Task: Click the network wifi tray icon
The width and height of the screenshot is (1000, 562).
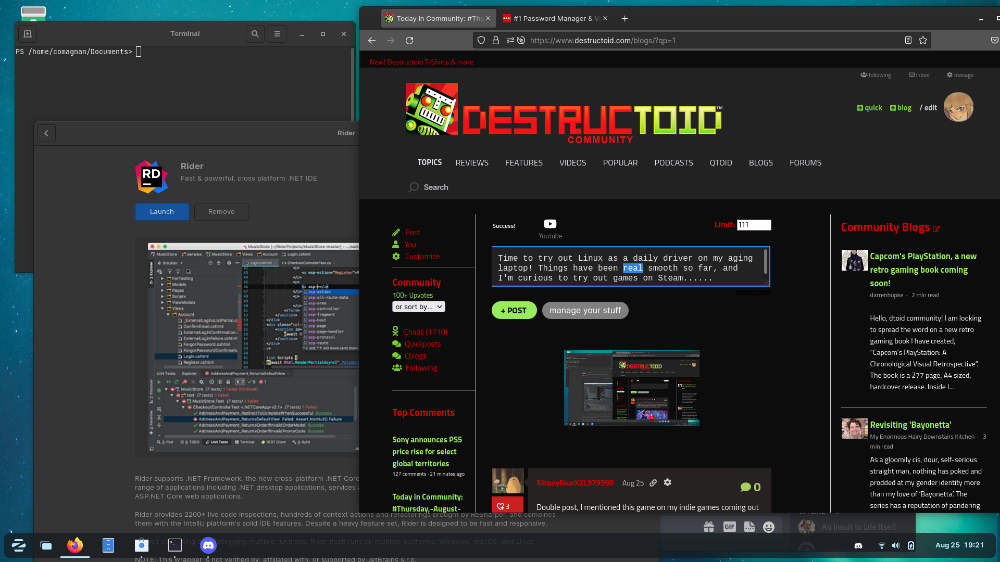Action: pyautogui.click(x=881, y=545)
